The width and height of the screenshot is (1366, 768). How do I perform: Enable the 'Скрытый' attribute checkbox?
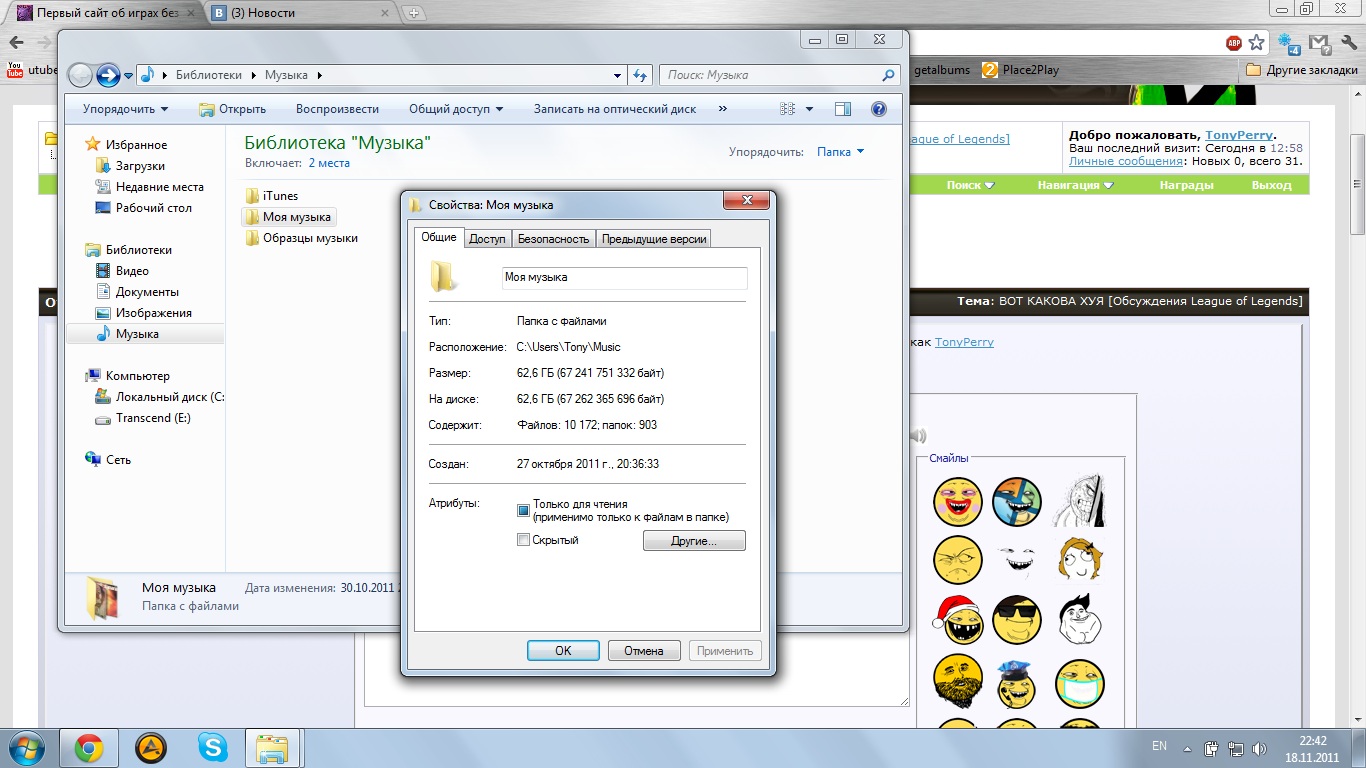[523, 540]
